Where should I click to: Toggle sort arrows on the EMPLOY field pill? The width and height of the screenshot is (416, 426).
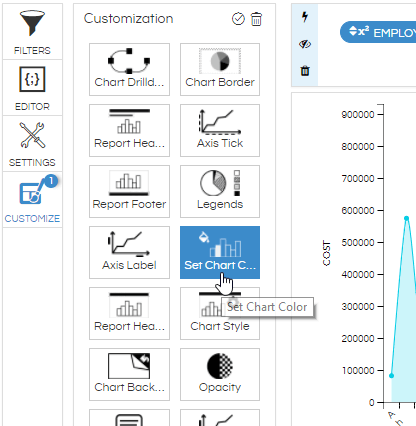pos(353,31)
